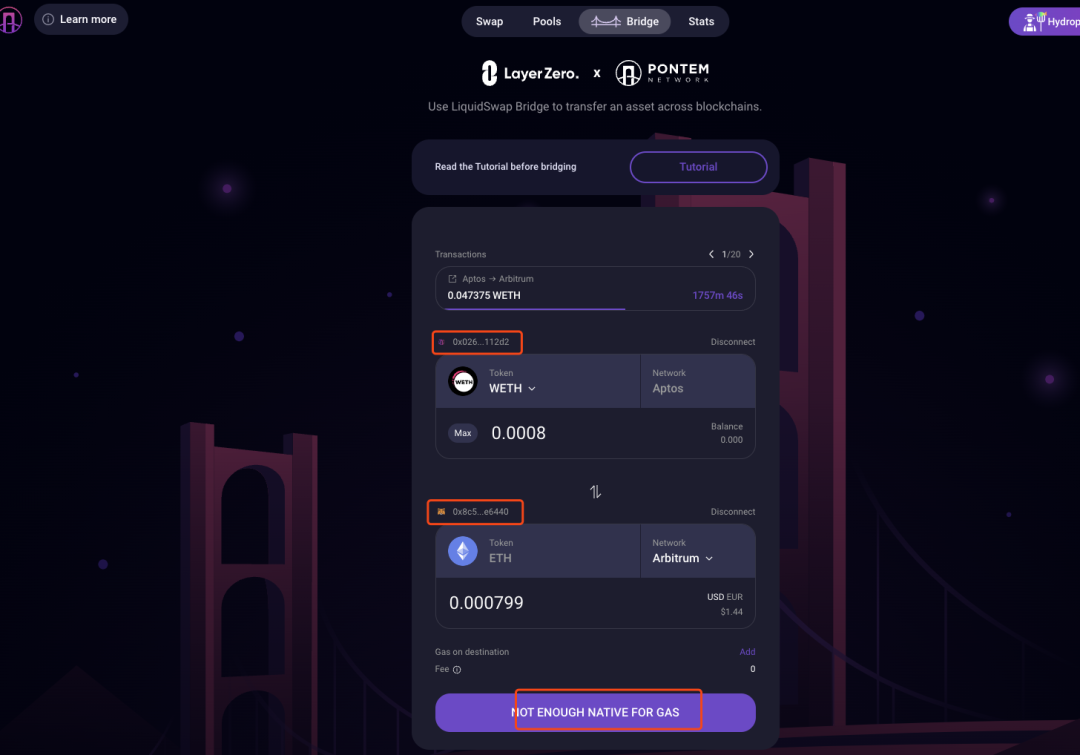
Task: Click the WETH token logo
Action: [463, 381]
